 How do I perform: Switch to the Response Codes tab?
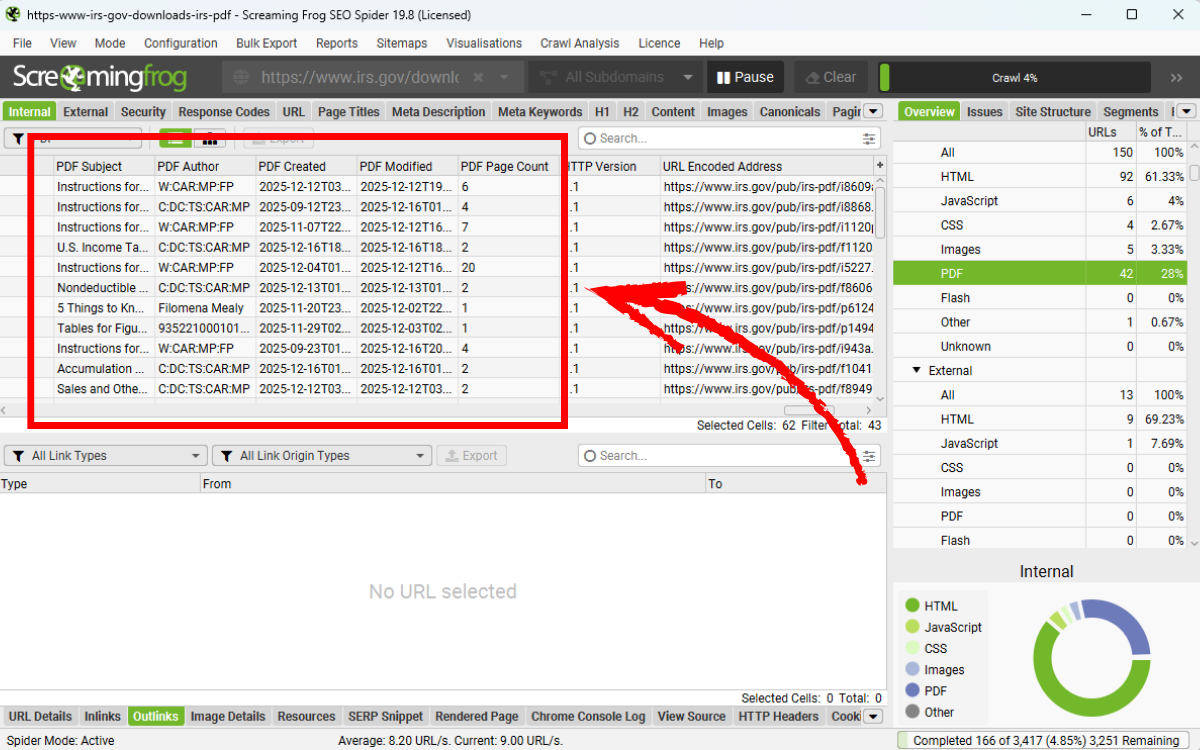tap(224, 112)
